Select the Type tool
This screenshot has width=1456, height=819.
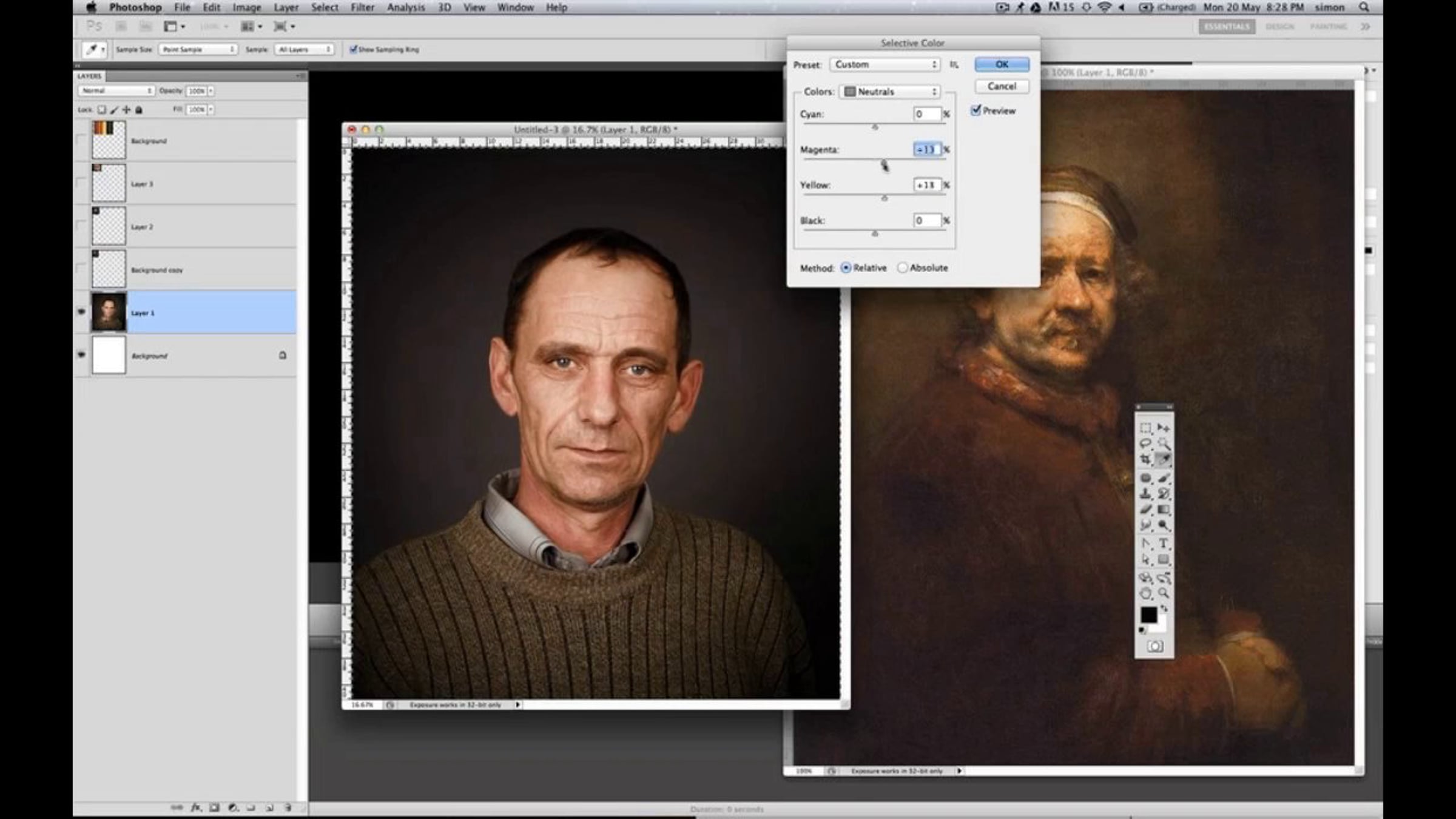point(1163,543)
